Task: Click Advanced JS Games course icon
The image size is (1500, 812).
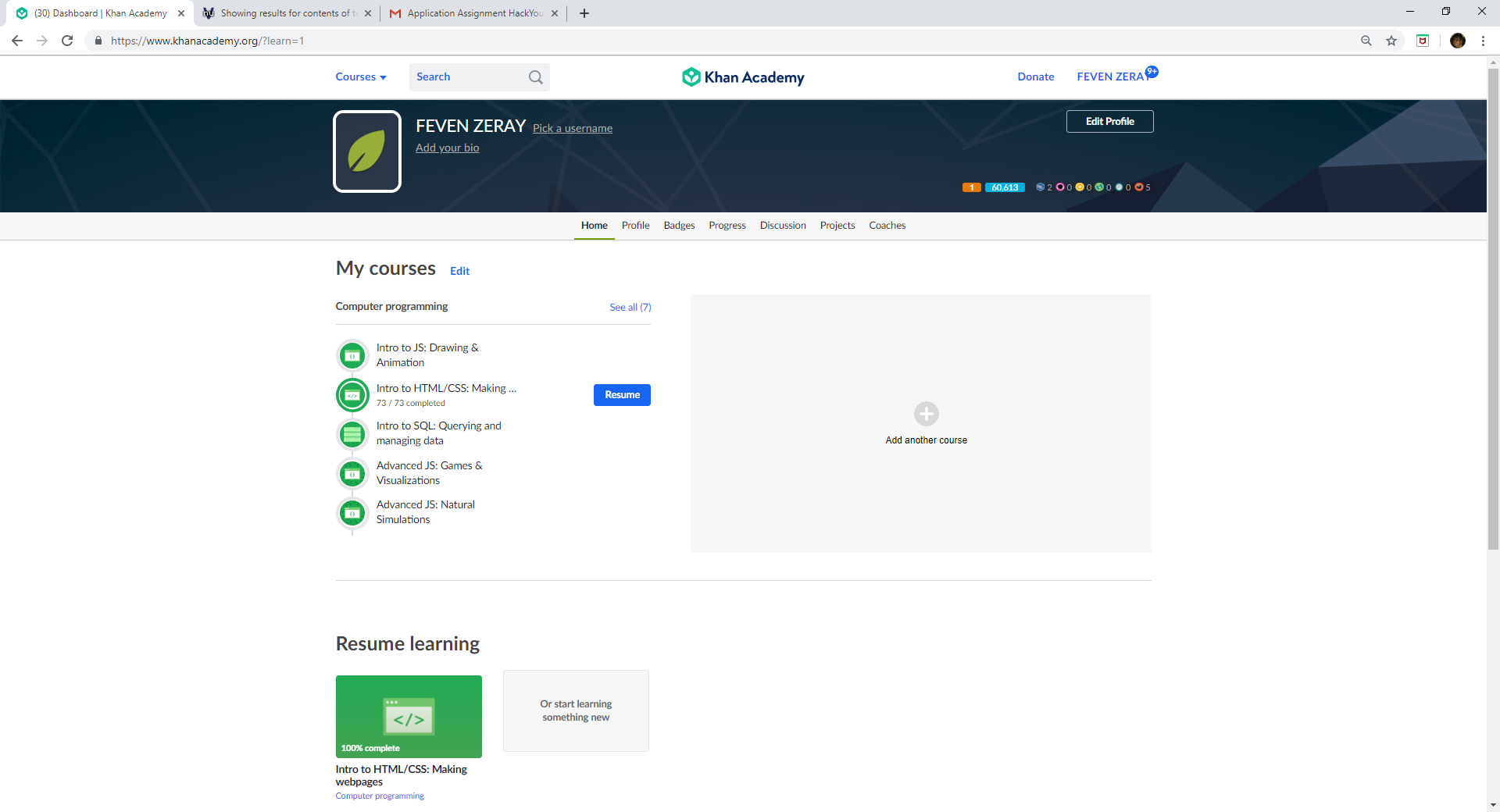Action: (352, 473)
